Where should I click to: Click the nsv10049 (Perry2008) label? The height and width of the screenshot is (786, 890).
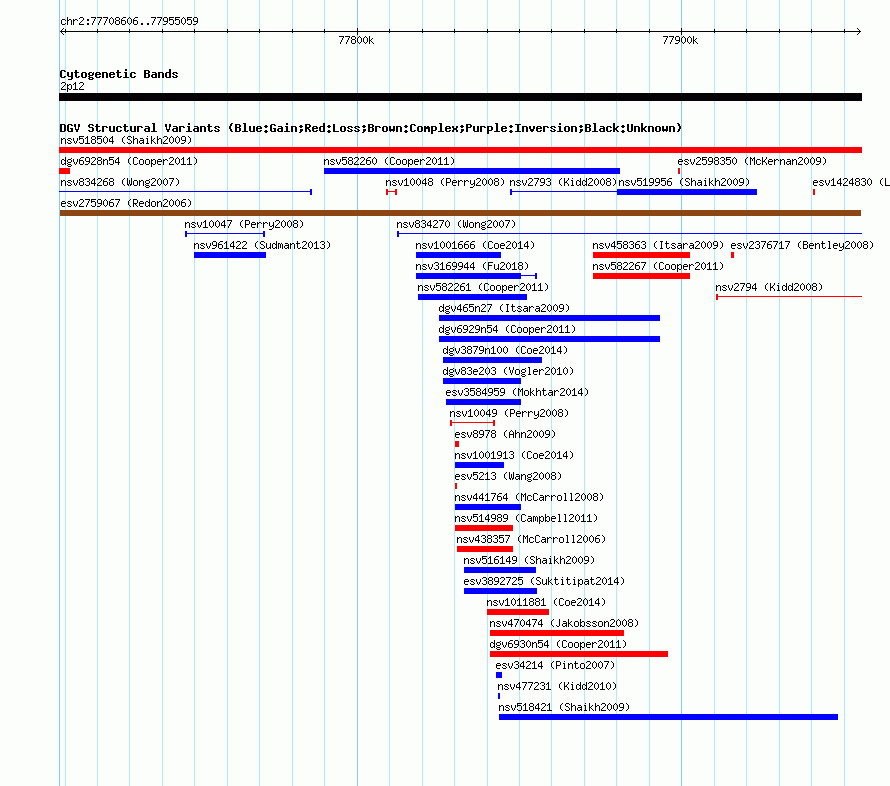coord(509,413)
